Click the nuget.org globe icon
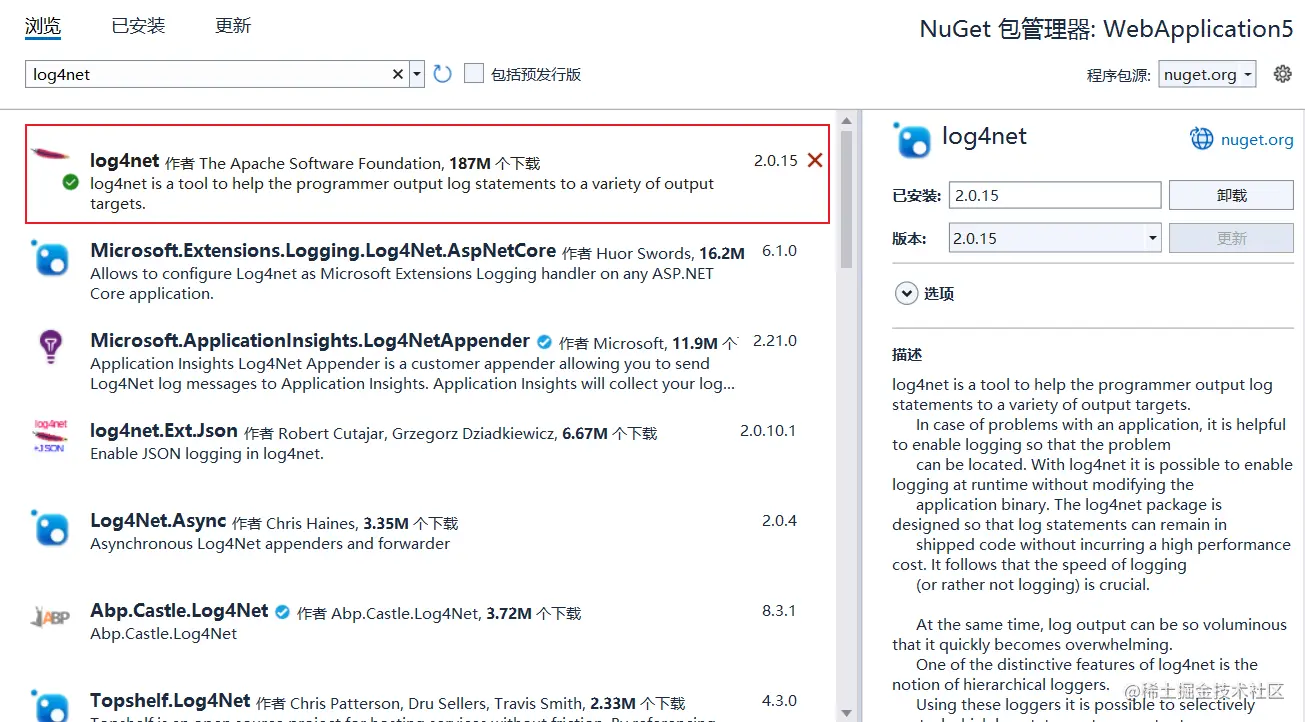 tap(1201, 139)
